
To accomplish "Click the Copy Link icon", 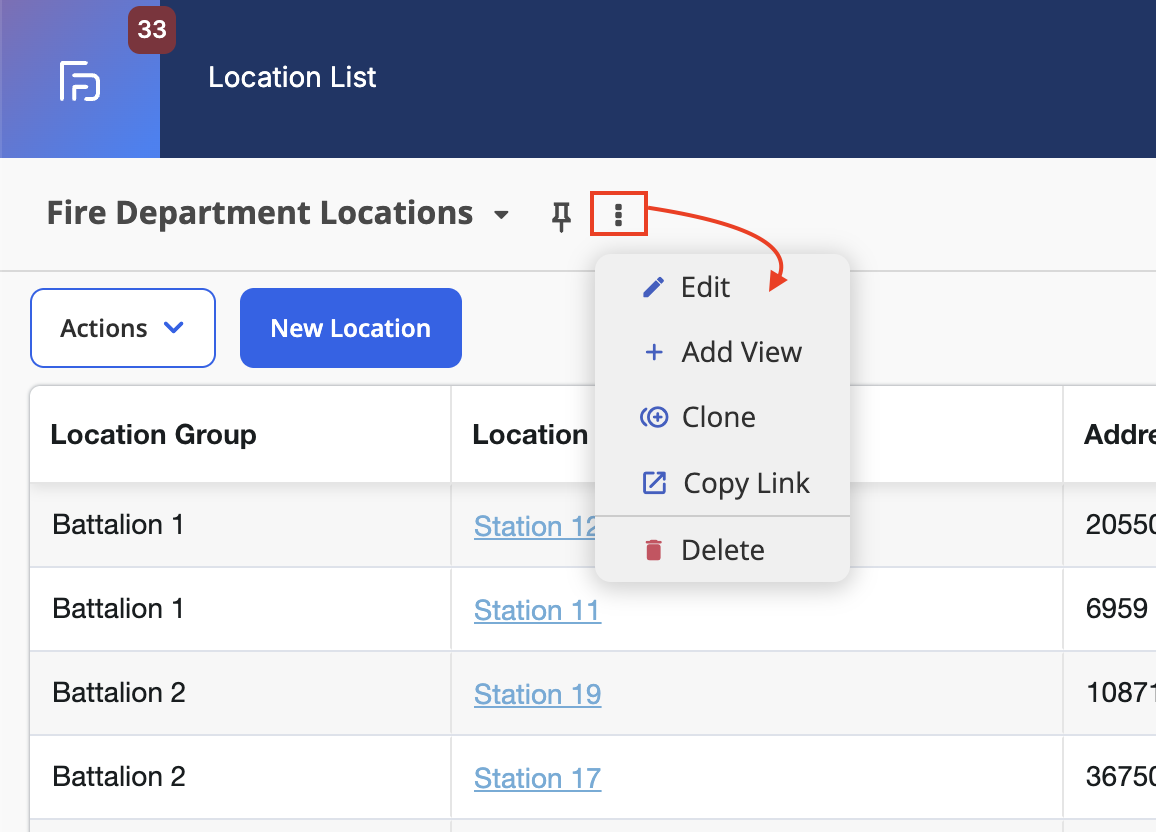I will [654, 483].
